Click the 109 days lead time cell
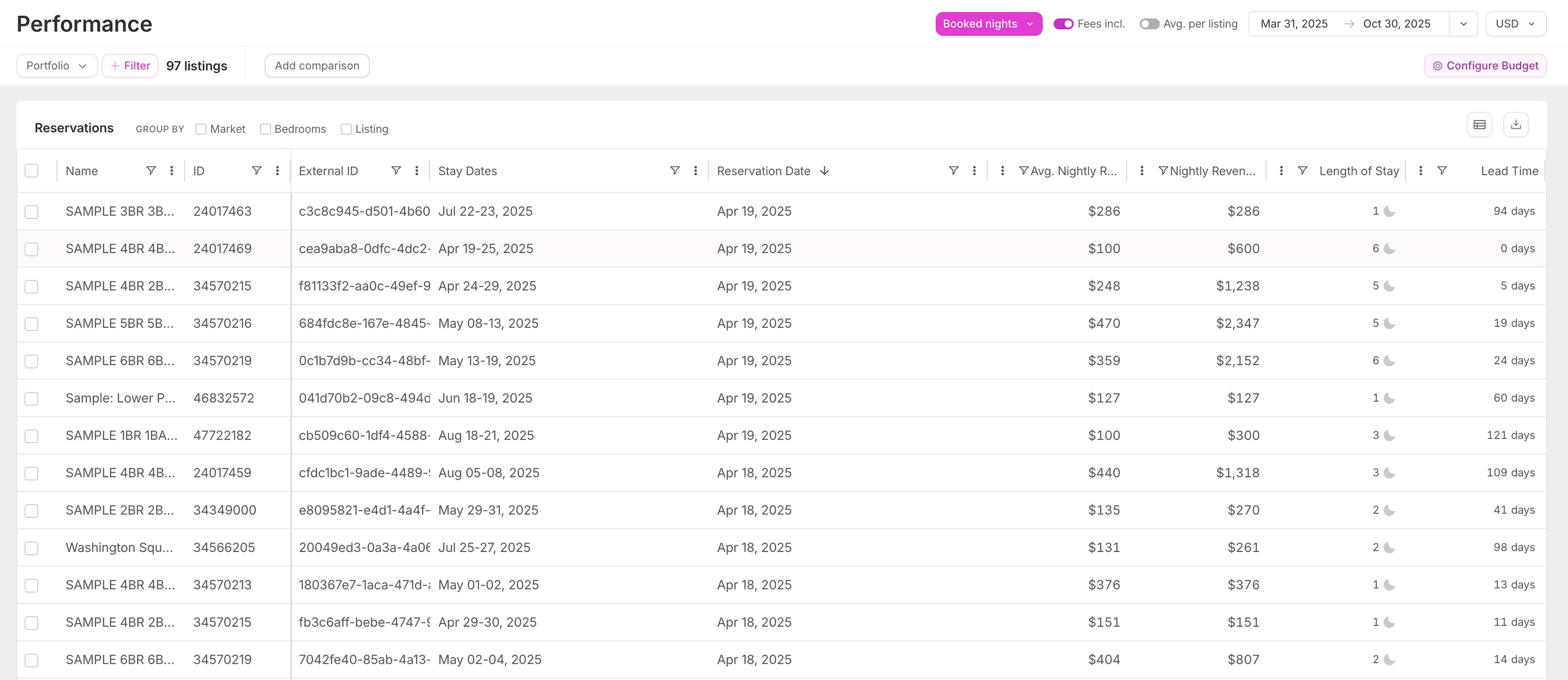 click(1511, 473)
